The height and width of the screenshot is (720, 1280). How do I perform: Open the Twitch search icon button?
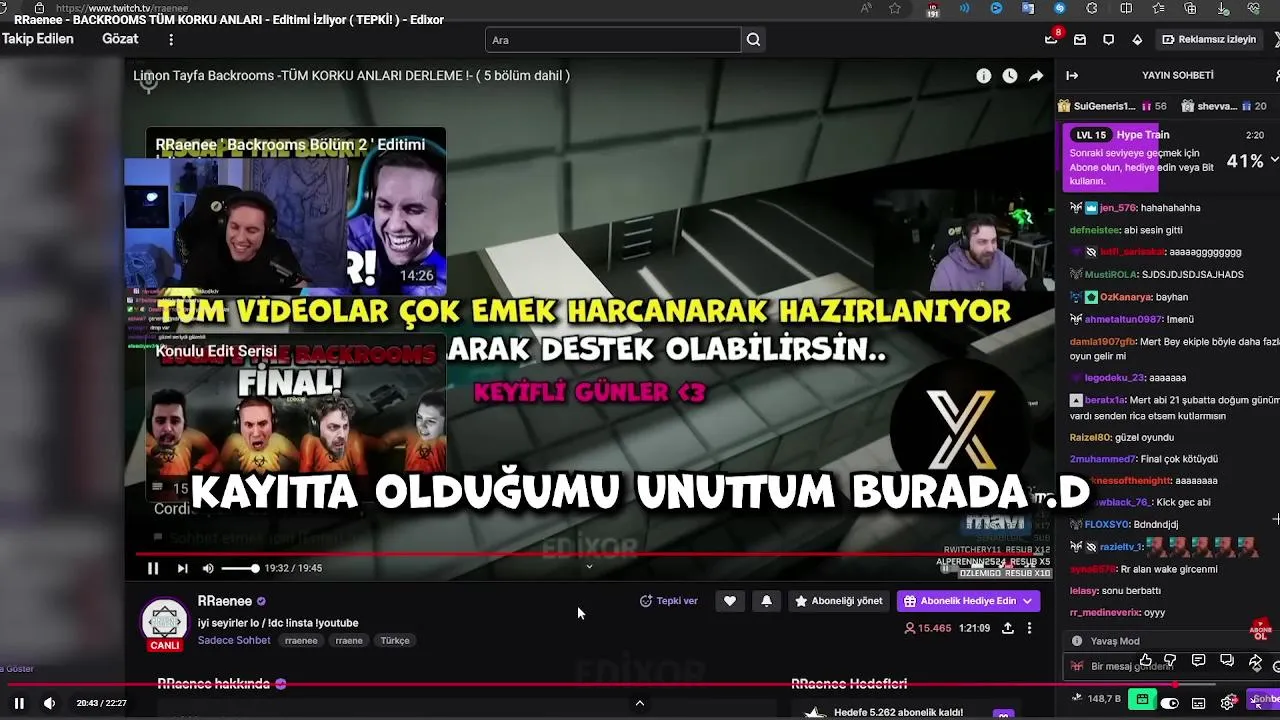[754, 40]
